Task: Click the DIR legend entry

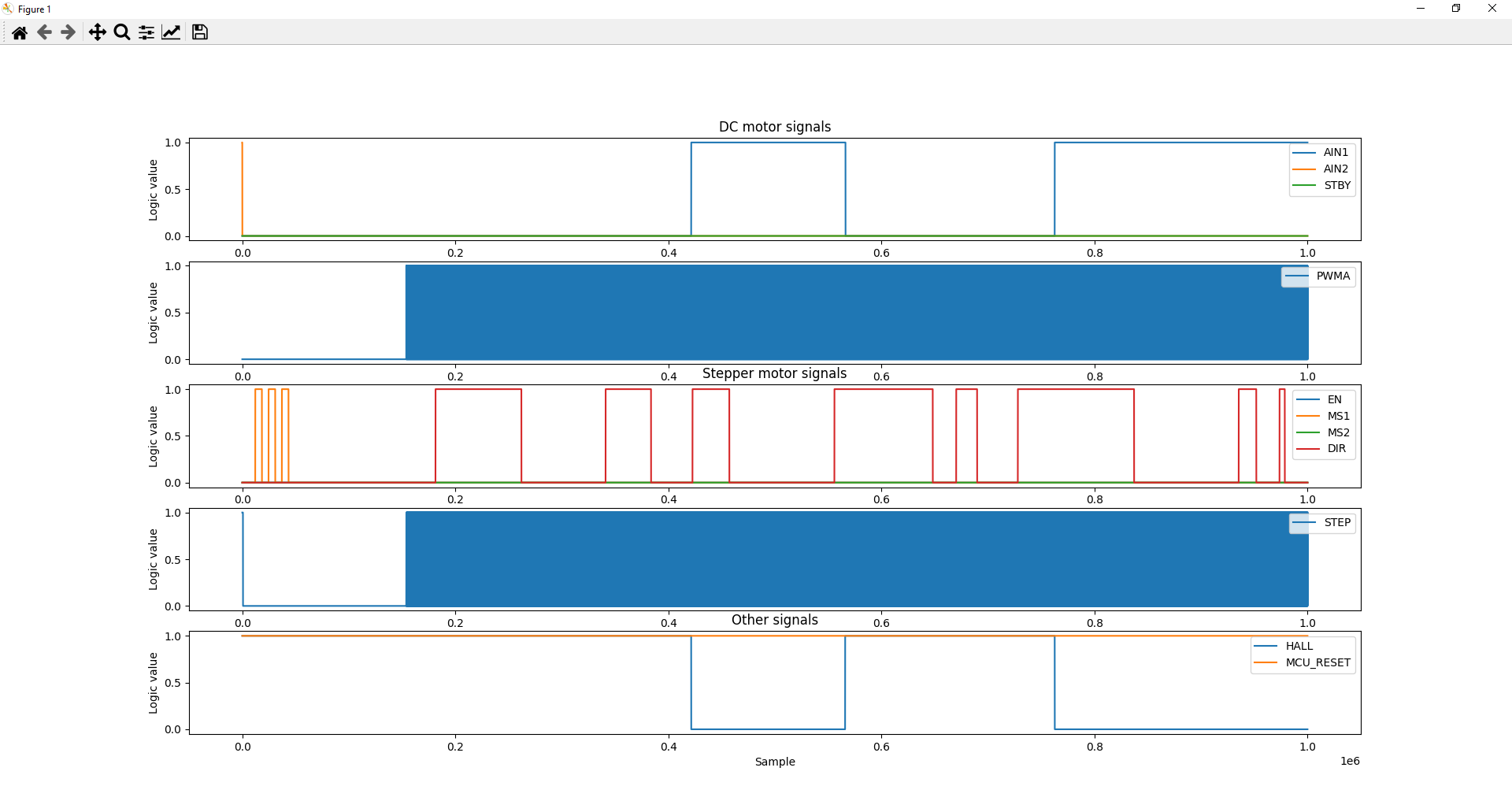Action: [1321, 448]
